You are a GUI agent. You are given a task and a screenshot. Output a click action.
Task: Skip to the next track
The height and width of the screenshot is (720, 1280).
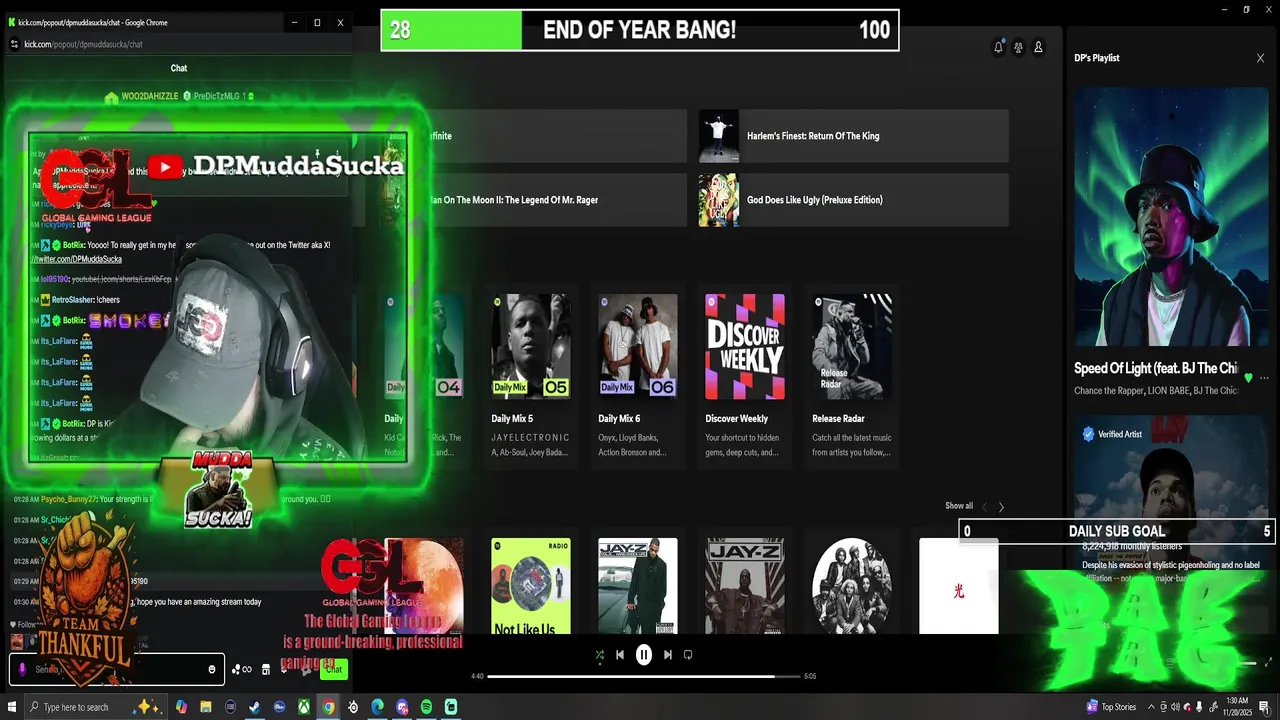tap(668, 655)
